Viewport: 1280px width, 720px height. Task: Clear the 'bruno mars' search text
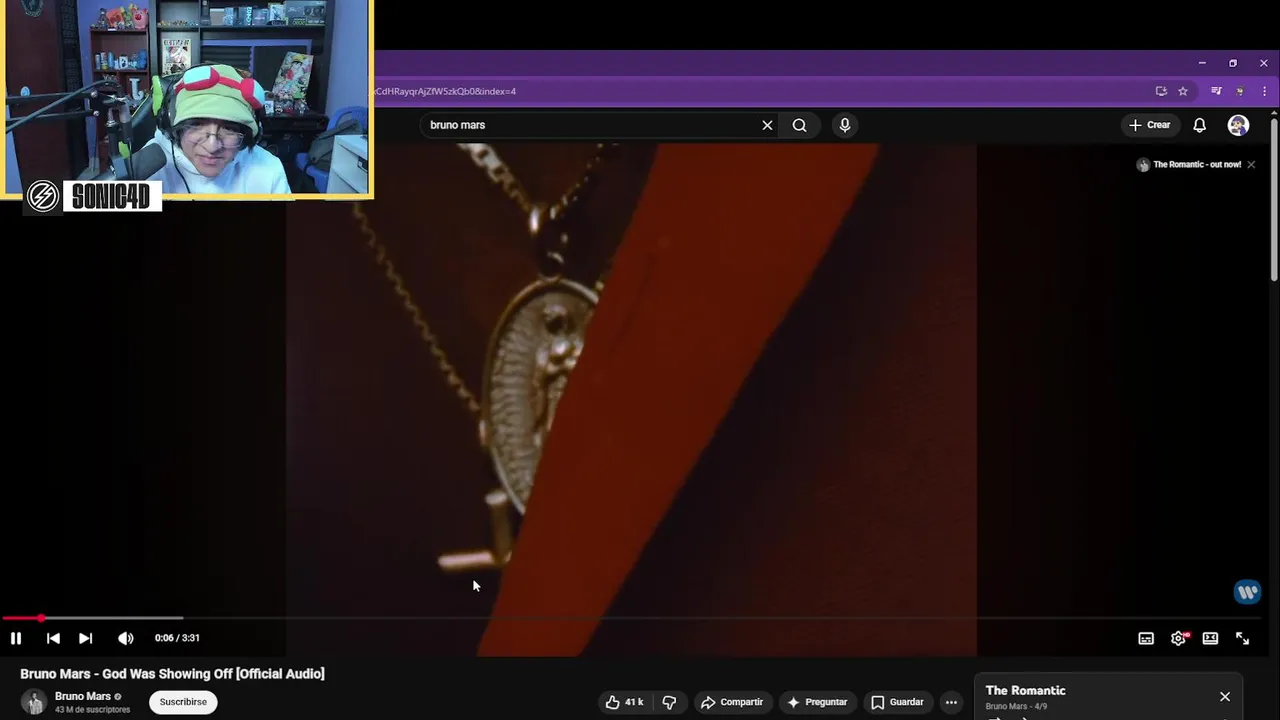click(x=767, y=125)
